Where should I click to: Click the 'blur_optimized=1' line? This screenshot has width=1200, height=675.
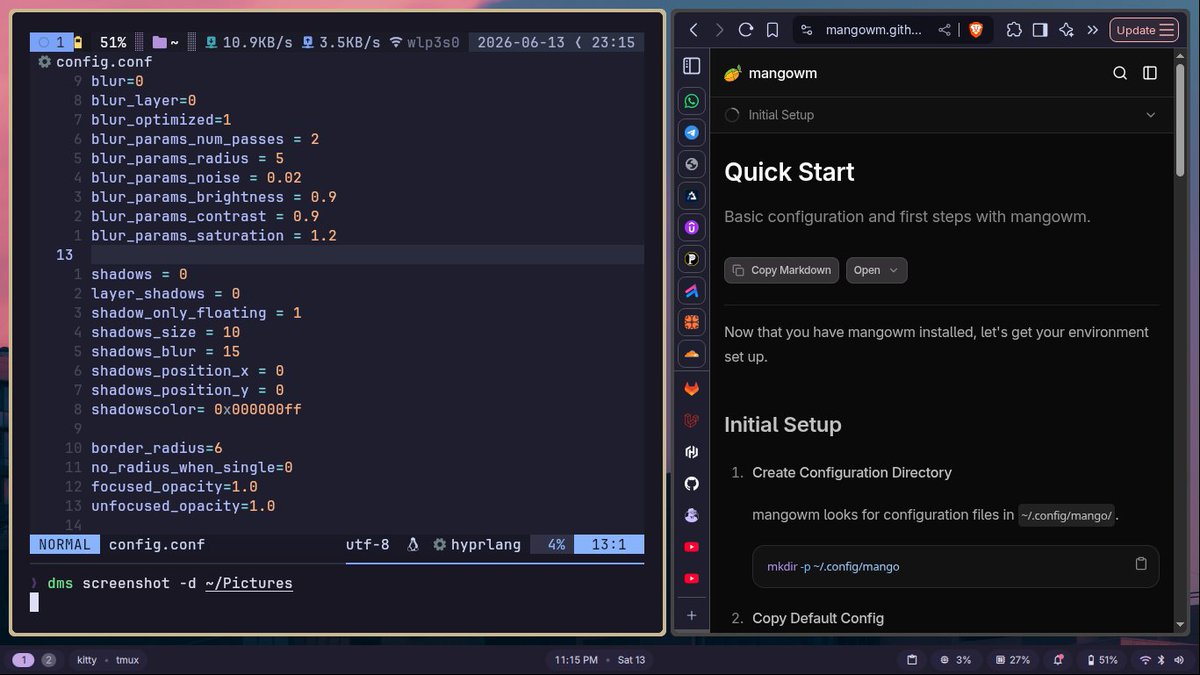coord(161,120)
